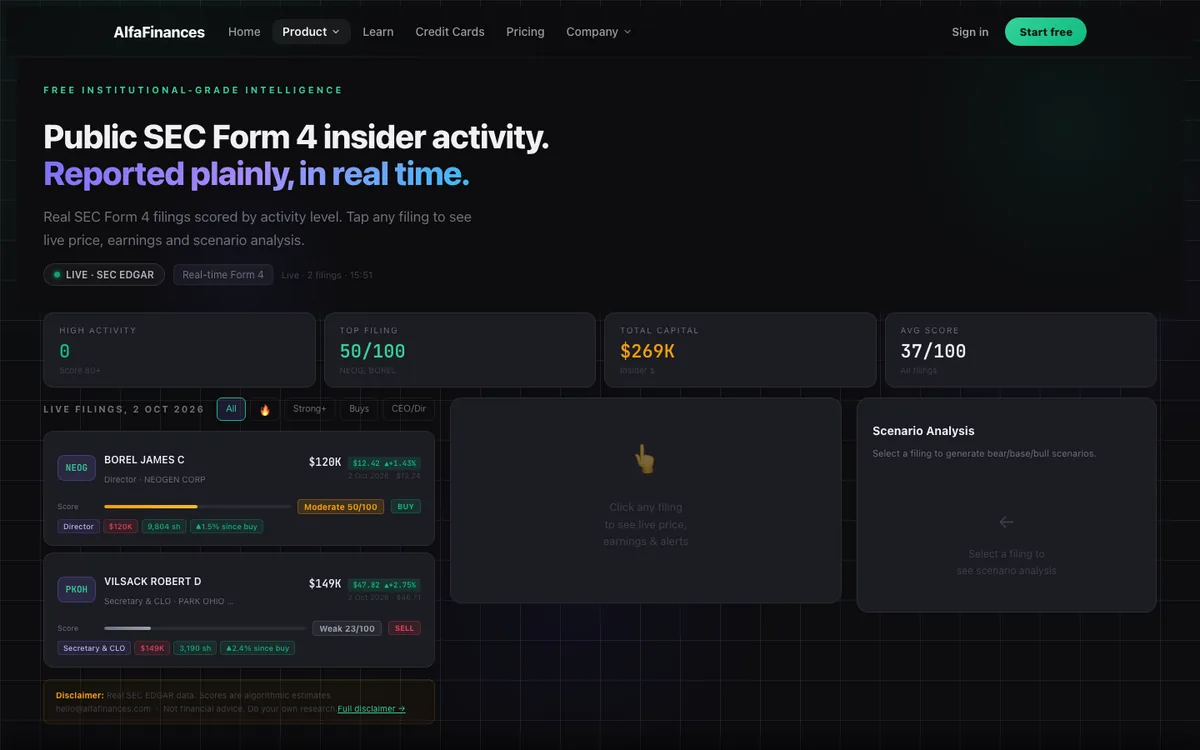Click the 9,804 sh tag

coord(164,526)
